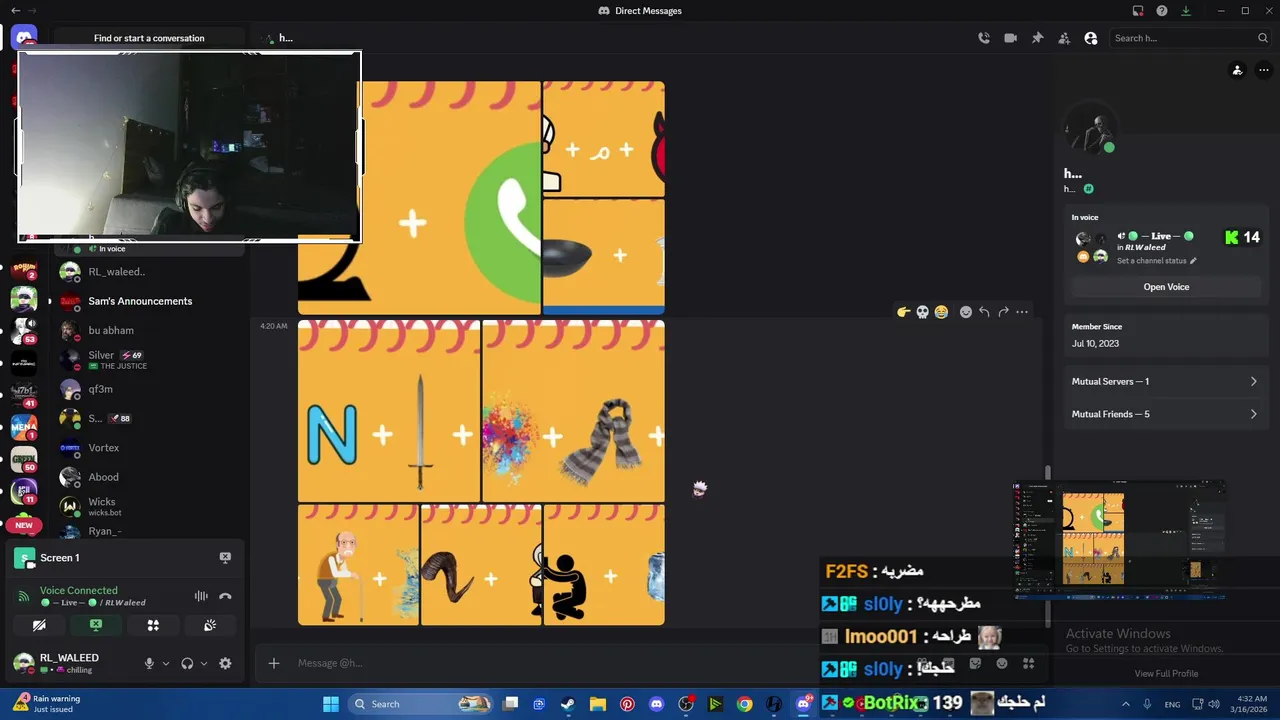This screenshot has height=720, width=1280.
Task: React with the laughing-crying emoji
Action: 941,312
